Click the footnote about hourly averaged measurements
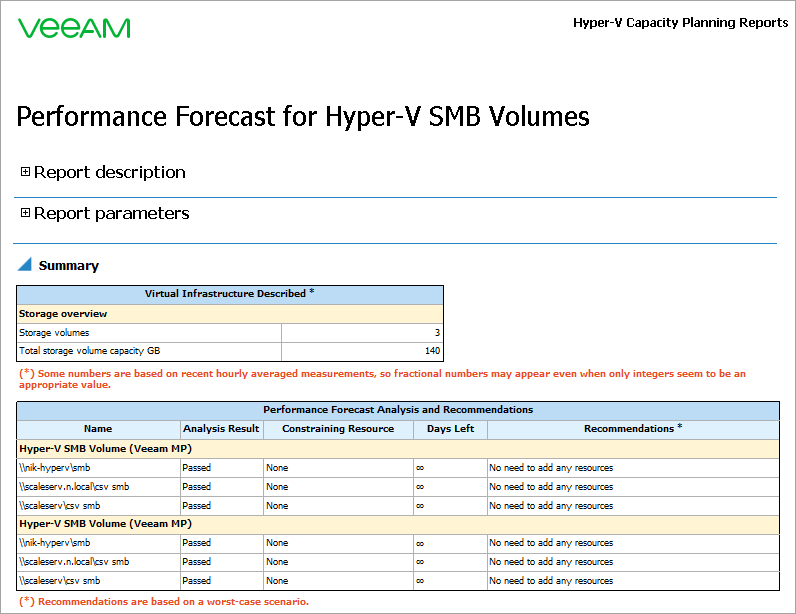This screenshot has height=614, width=796. click(x=382, y=379)
